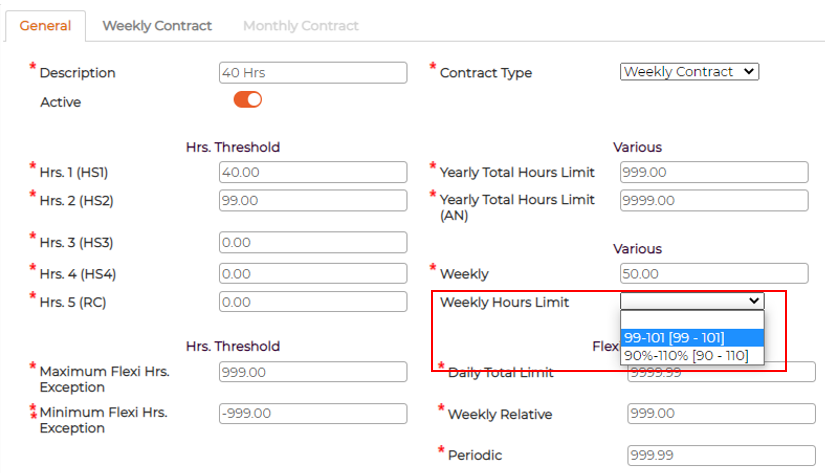The width and height of the screenshot is (825, 475).
Task: Focus the Hrs. 3 (HS3) field
Action: pyautogui.click(x=313, y=242)
